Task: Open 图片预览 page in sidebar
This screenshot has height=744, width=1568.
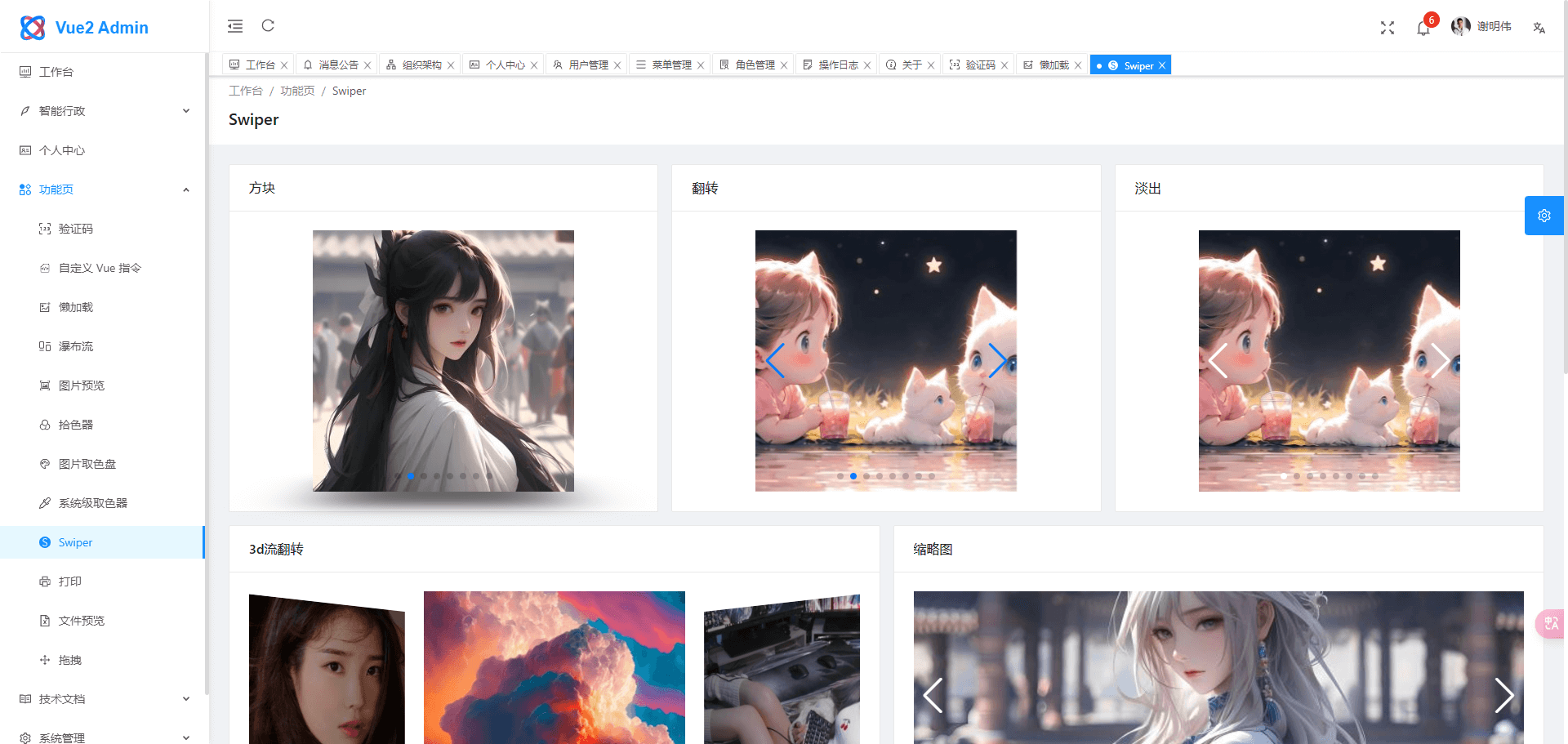Action: pos(101,385)
